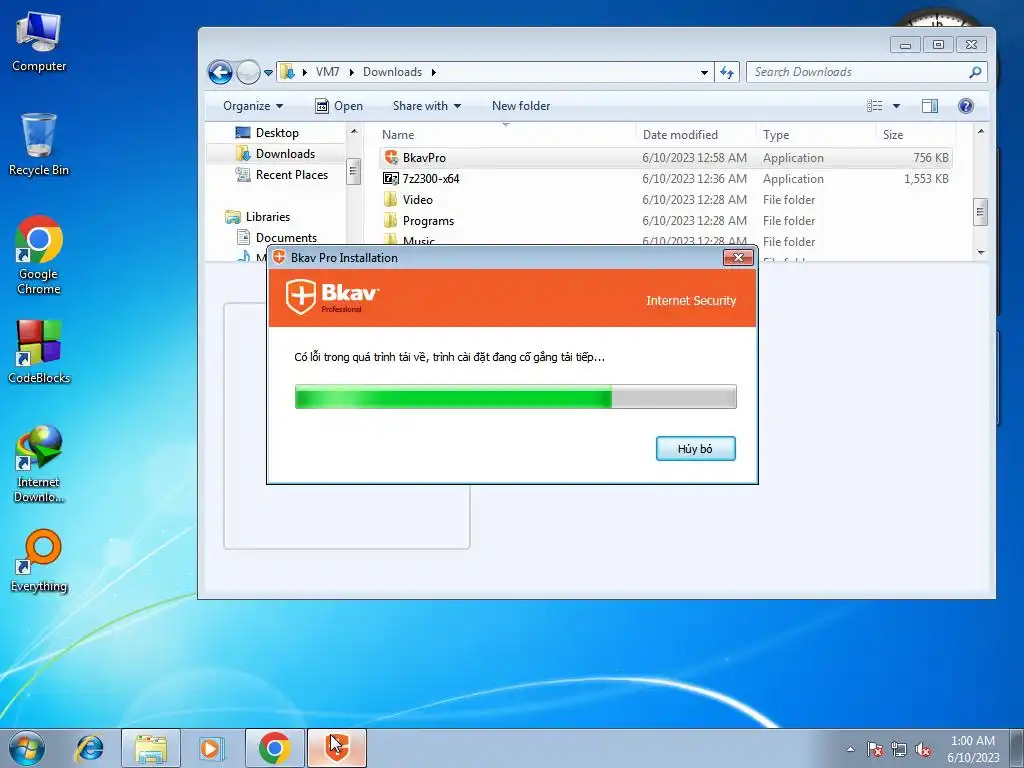The image size is (1024, 768).
Task: Open Everything search desktop shortcut
Action: 39,561
